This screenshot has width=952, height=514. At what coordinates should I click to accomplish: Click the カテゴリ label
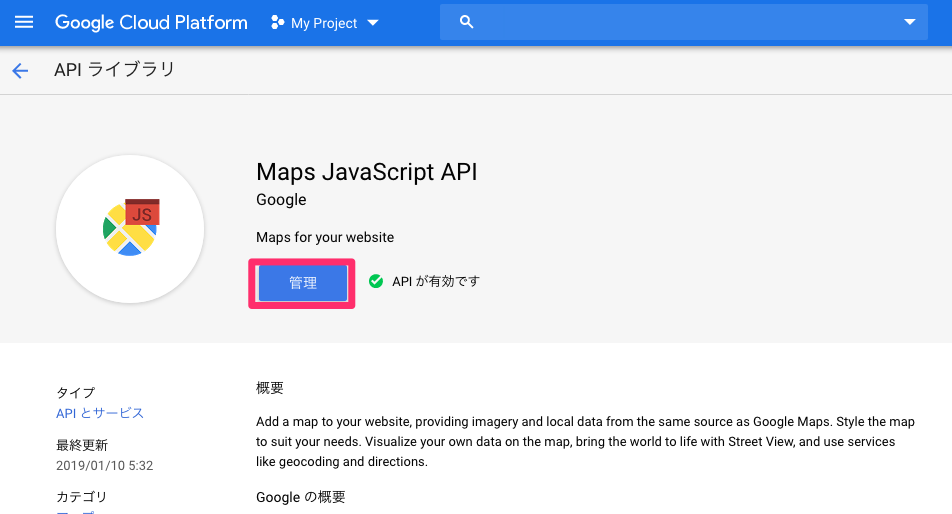point(81,496)
